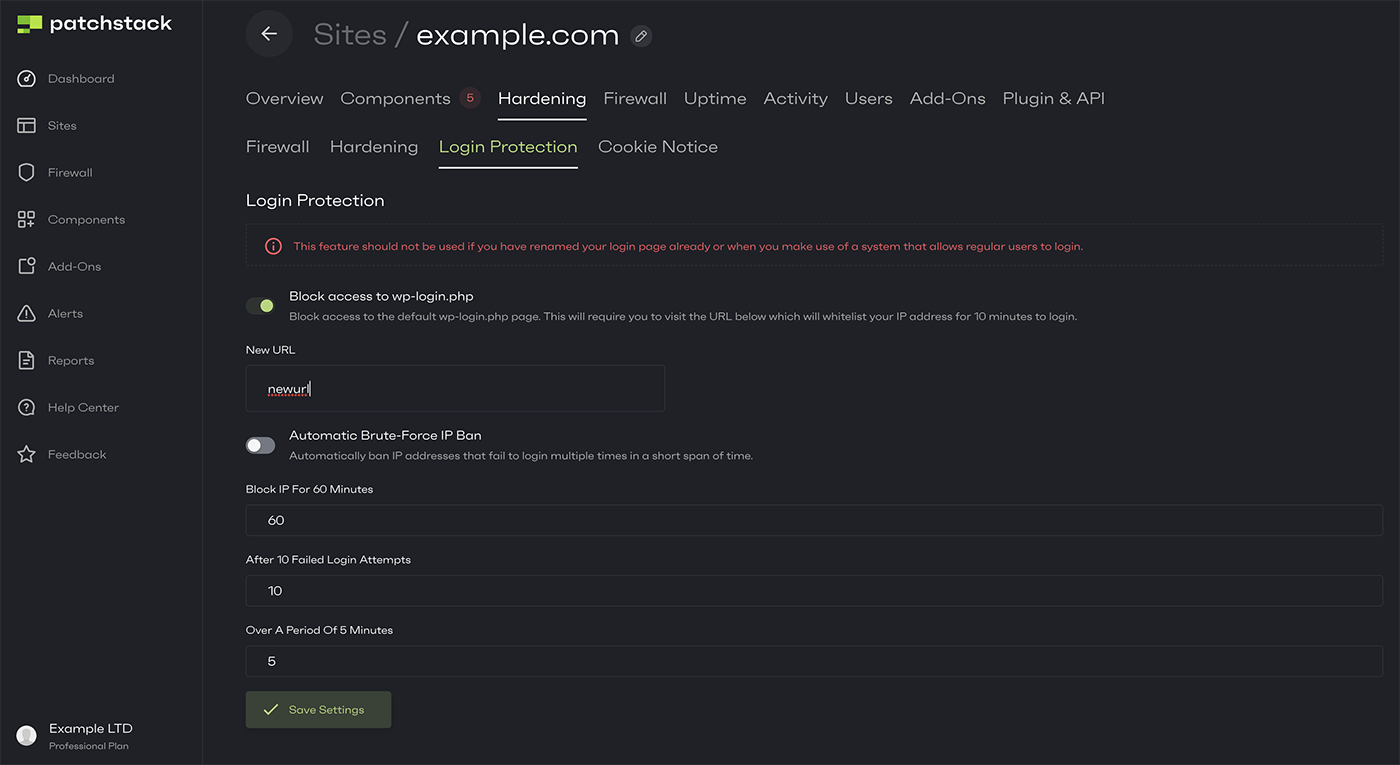The width and height of the screenshot is (1400, 765).
Task: Open Reports in the sidebar
Action: click(70, 360)
